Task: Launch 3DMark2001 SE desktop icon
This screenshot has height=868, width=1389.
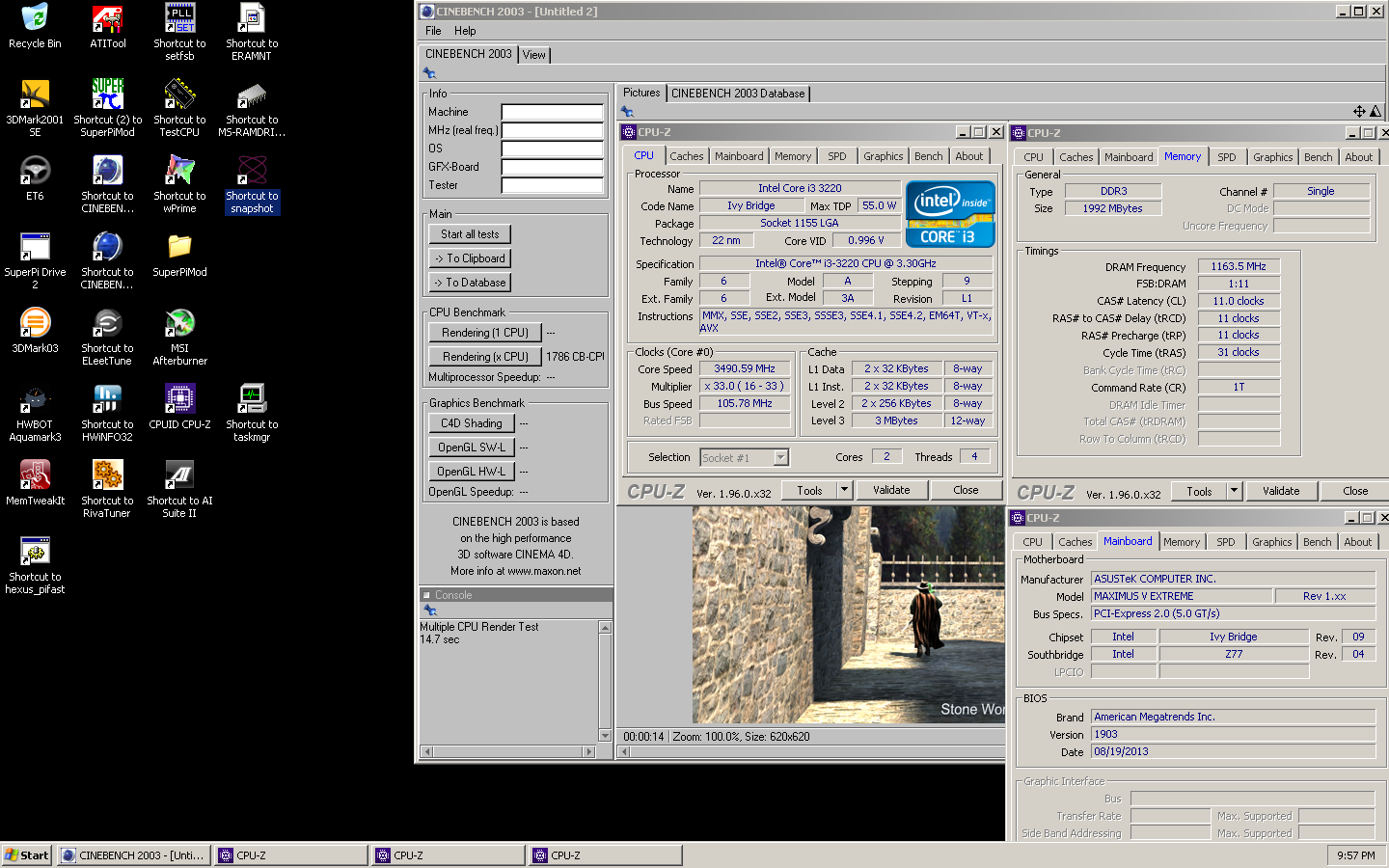Action: tap(35, 108)
